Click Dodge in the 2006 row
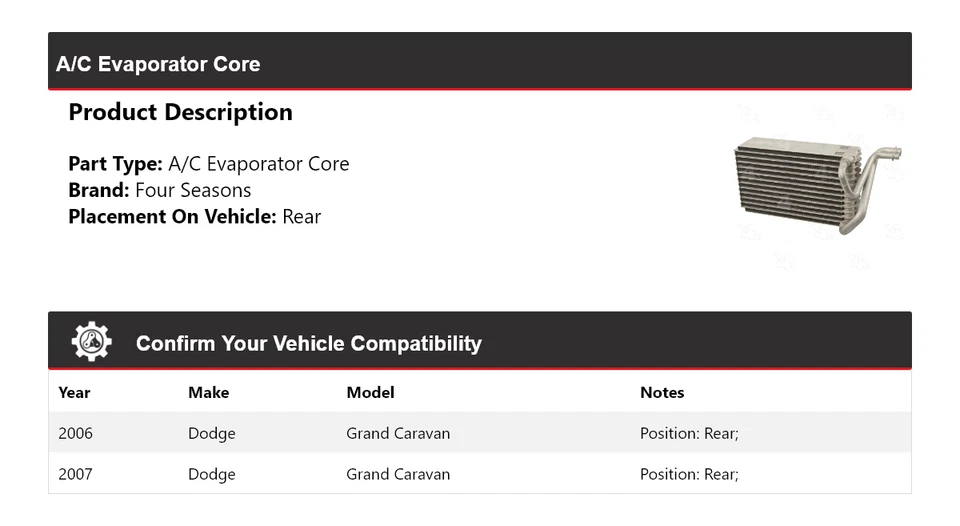The image size is (960, 526). (212, 434)
